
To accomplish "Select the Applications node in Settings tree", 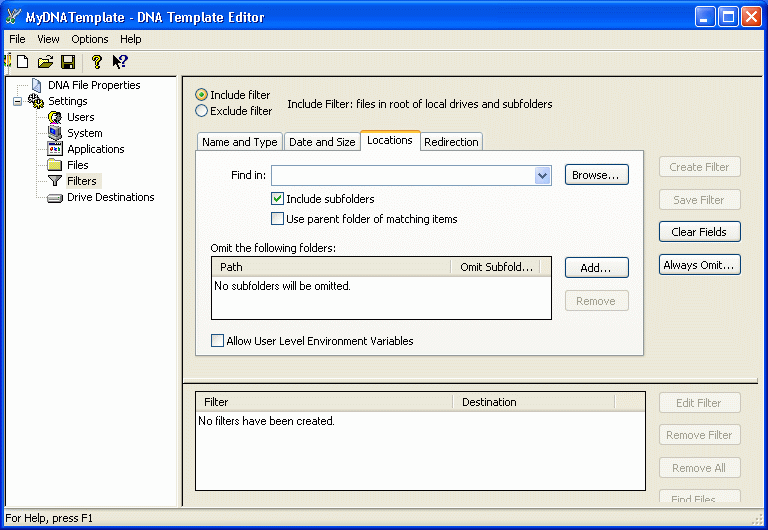I will point(95,149).
